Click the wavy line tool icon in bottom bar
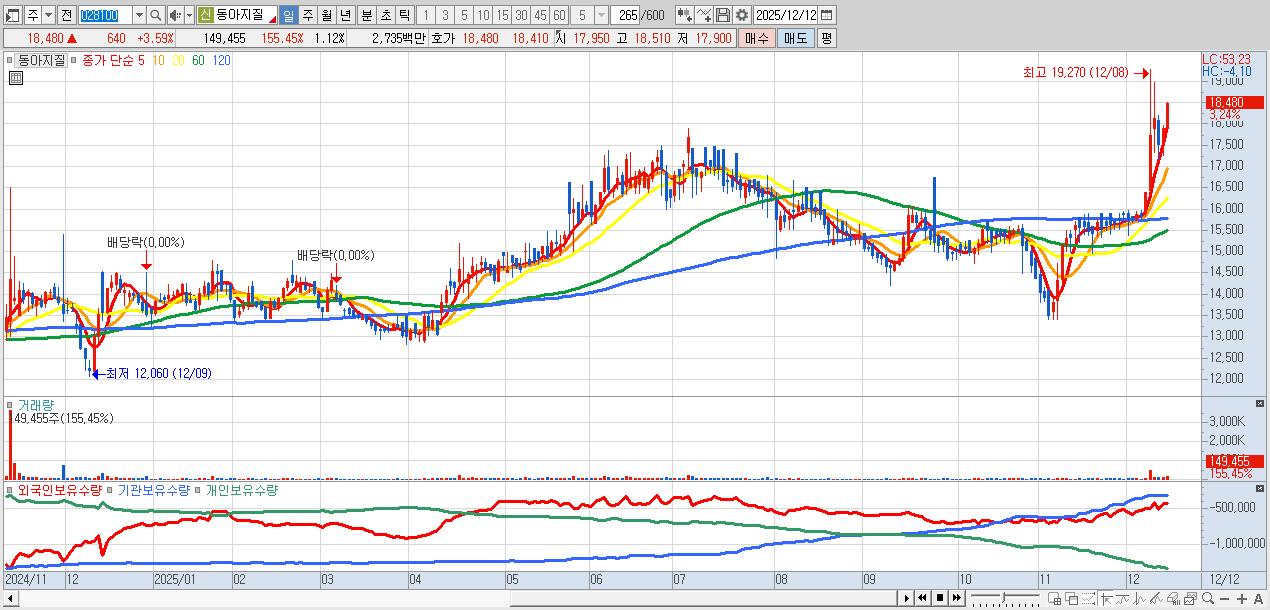The image size is (1270, 610). [x=1123, y=598]
